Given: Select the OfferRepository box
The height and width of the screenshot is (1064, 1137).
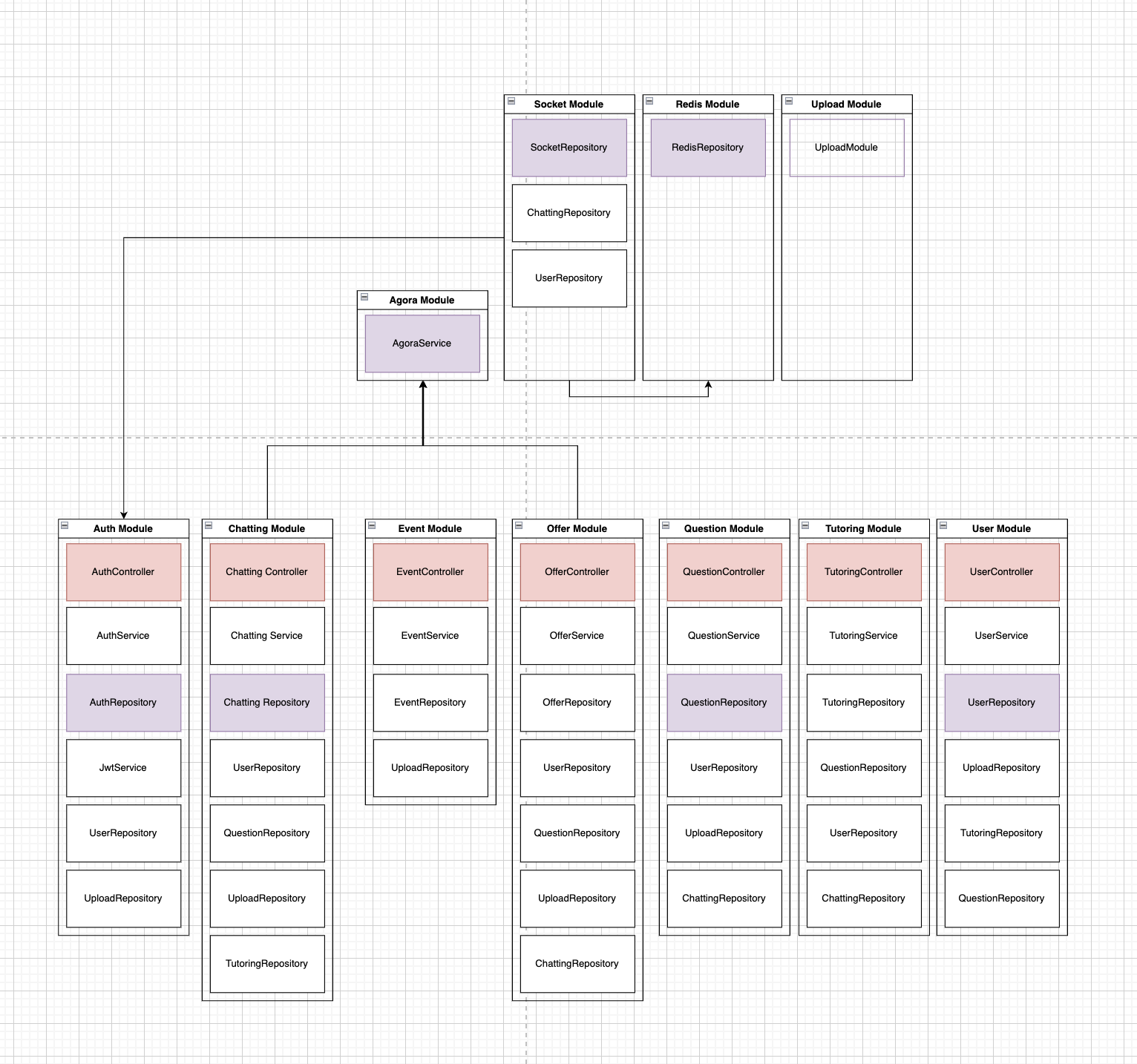Looking at the screenshot, I should pyautogui.click(x=577, y=703).
